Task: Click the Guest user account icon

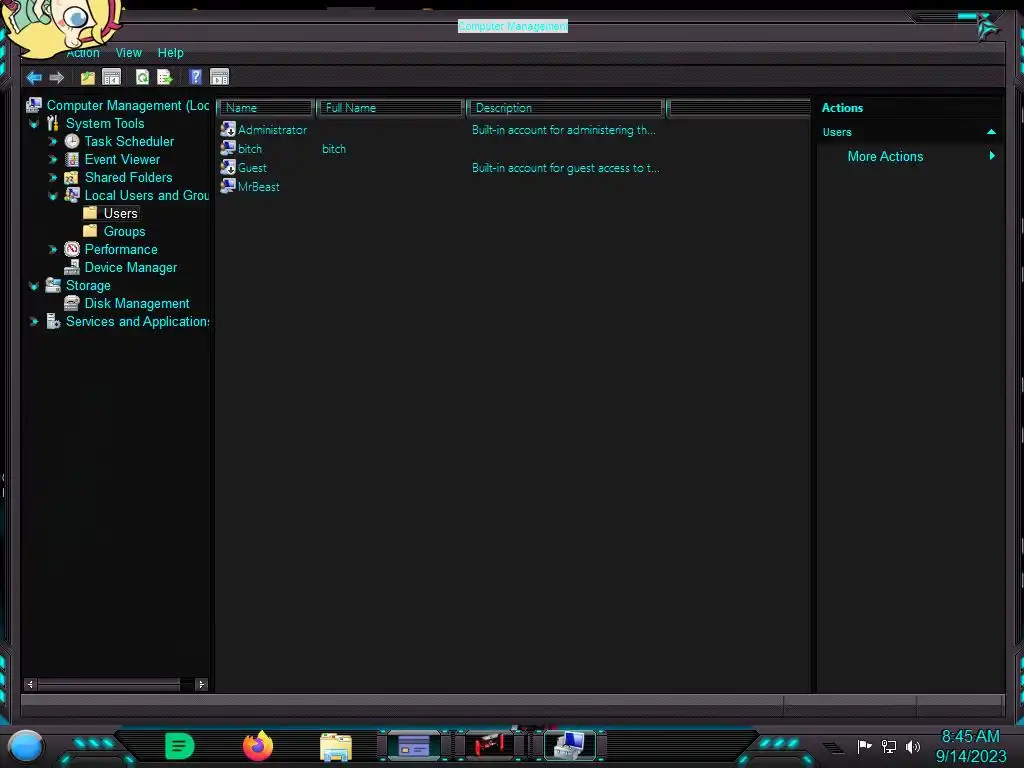Action: pyautogui.click(x=228, y=167)
